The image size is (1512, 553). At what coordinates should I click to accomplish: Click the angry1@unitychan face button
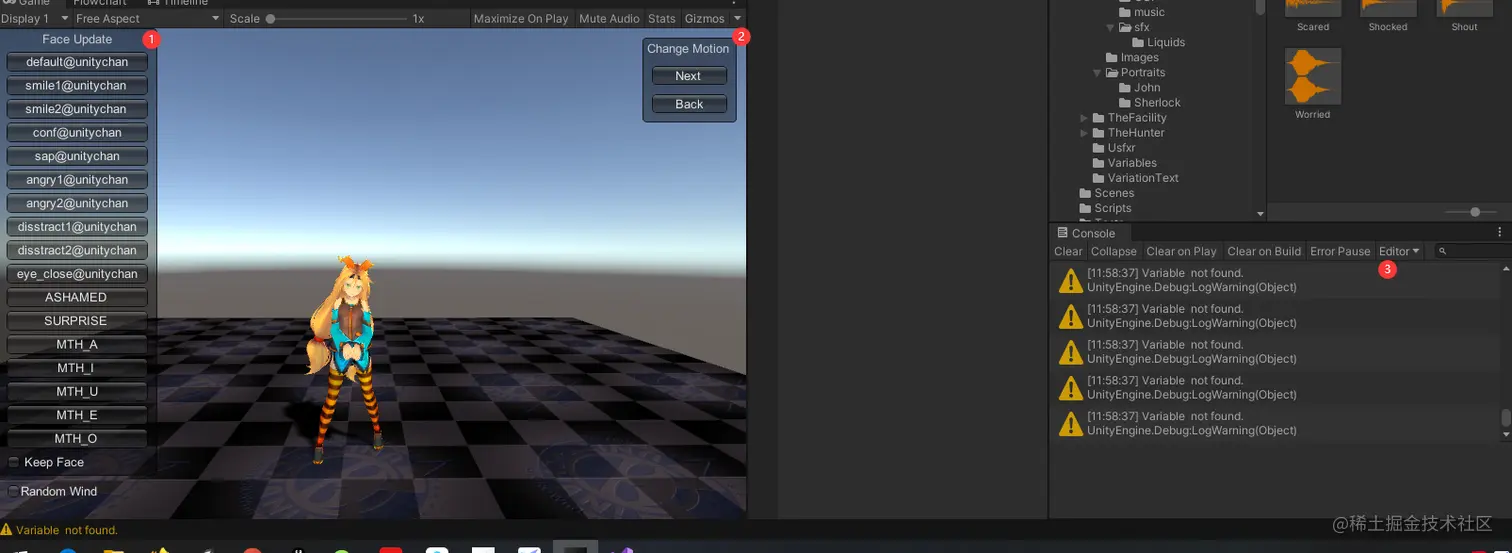tap(77, 180)
